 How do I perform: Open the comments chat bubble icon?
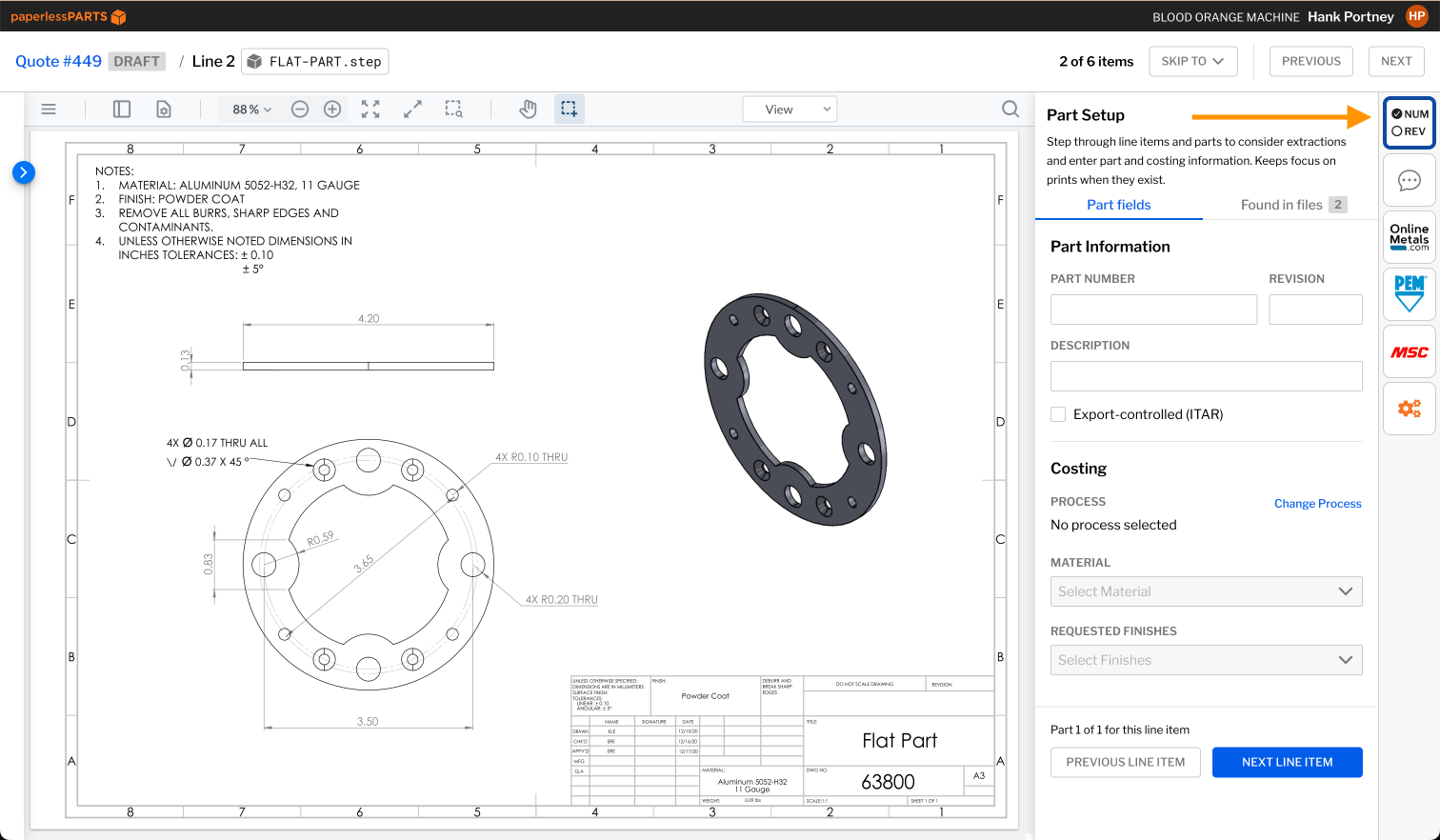coord(1410,181)
